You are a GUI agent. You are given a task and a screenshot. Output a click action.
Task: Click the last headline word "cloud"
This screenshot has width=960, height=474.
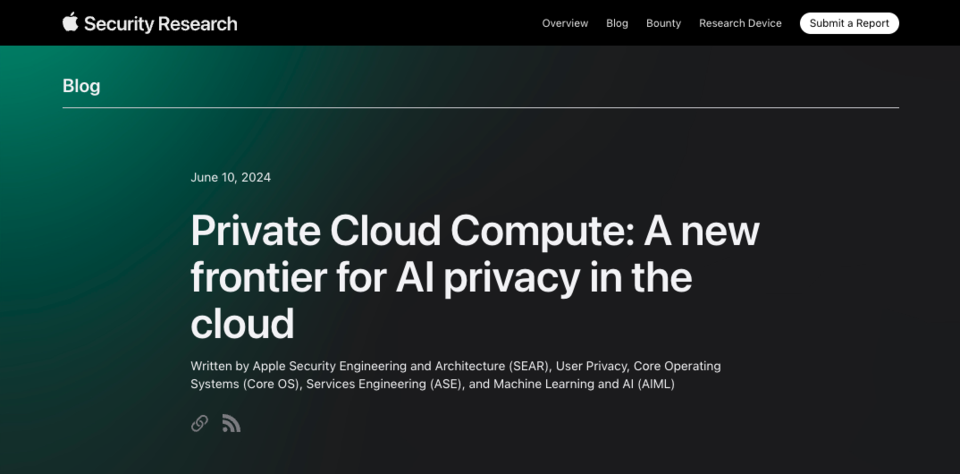242,324
